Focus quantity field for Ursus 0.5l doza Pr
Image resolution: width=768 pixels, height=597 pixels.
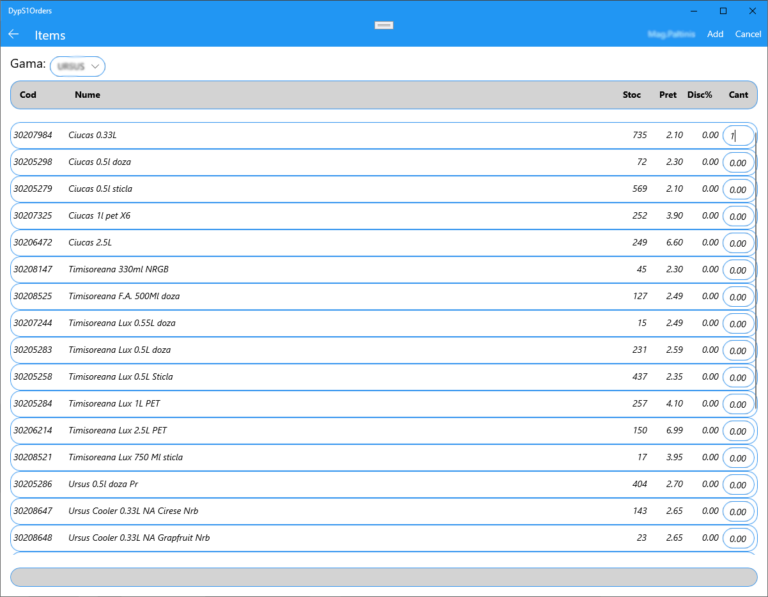coord(738,485)
